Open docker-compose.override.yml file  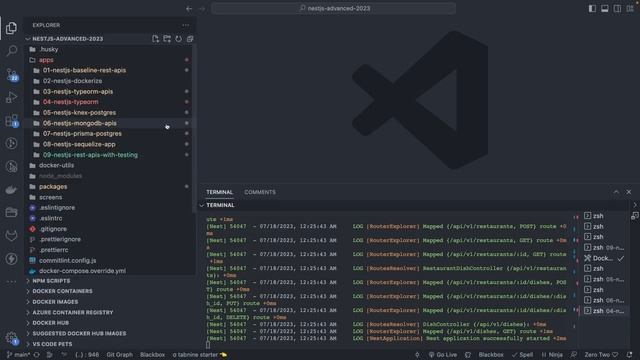tap(108, 271)
